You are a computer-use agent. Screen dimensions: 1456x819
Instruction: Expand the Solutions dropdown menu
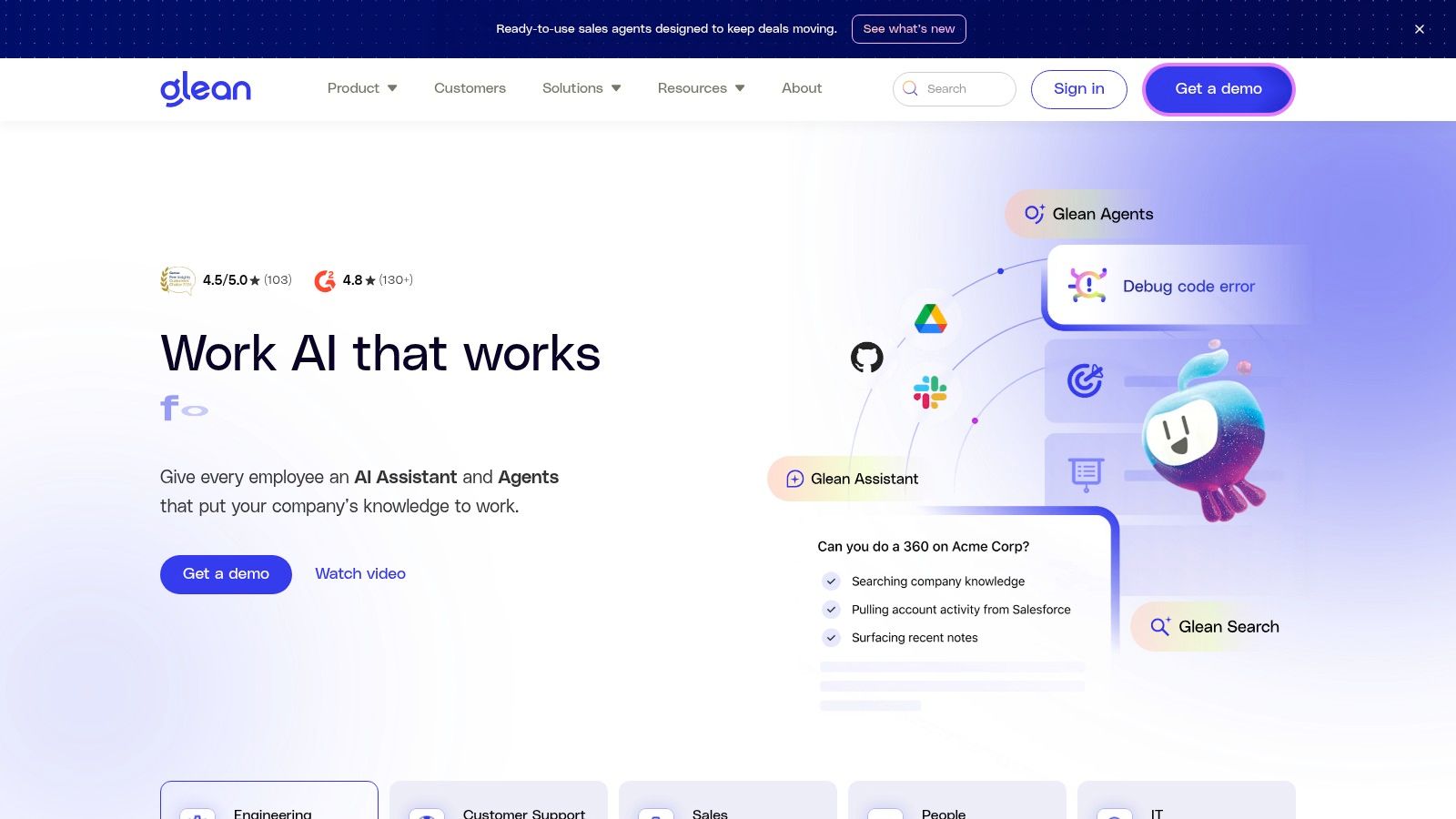(581, 88)
